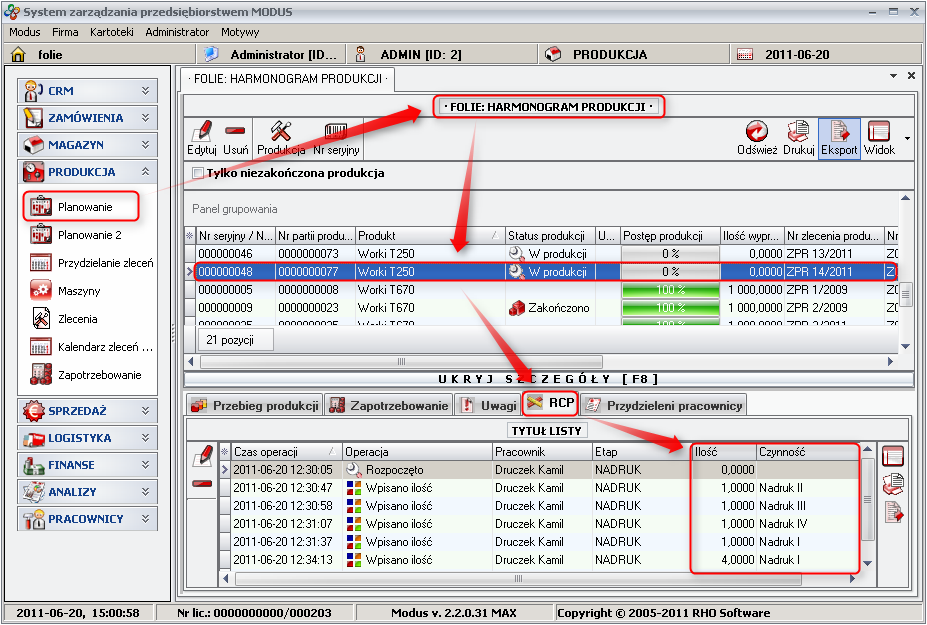This screenshot has height=625, width=927.
Task: Open the Kartoteki menu
Action: [112, 32]
